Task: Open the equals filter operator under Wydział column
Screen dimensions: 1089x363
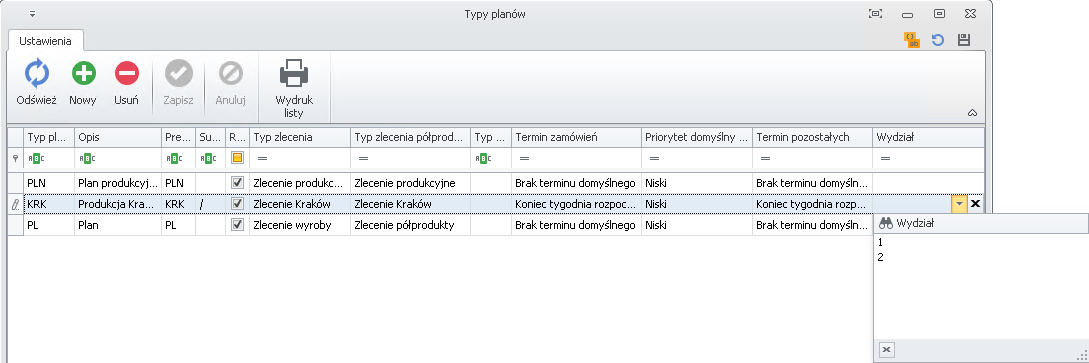Action: [x=885, y=158]
